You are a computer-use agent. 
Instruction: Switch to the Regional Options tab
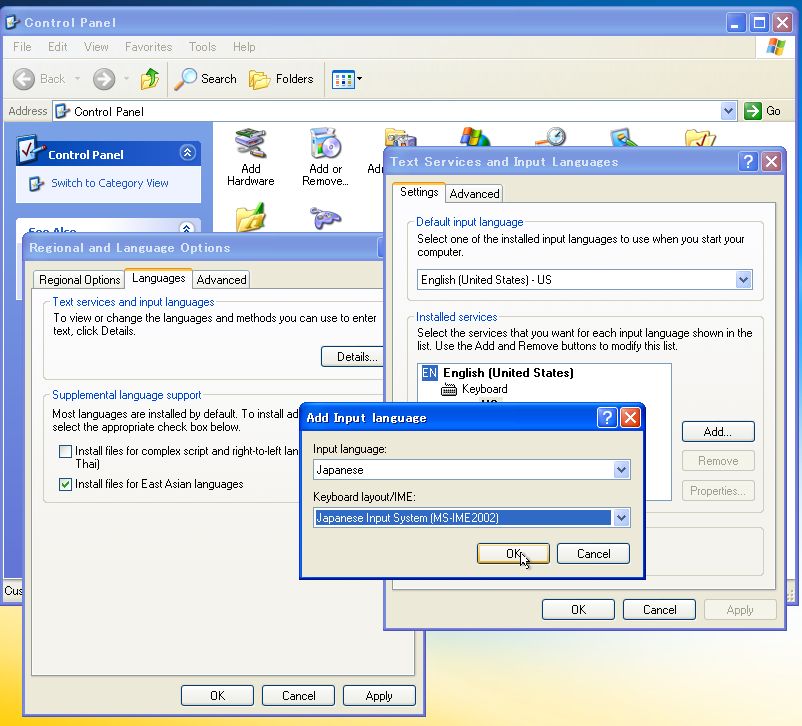point(79,280)
